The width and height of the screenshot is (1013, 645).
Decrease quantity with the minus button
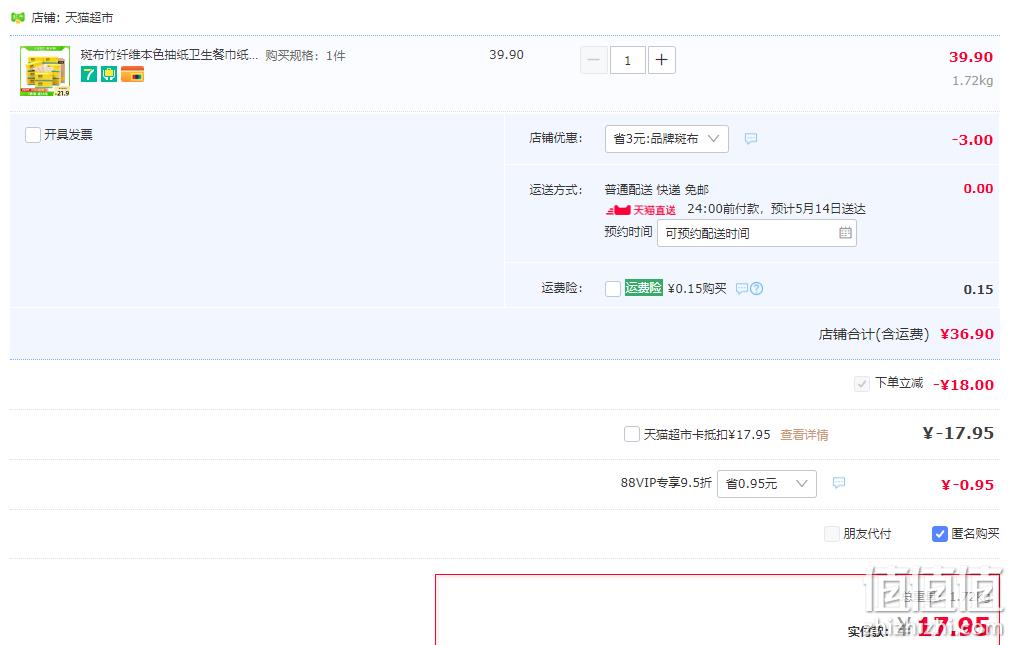pos(594,60)
